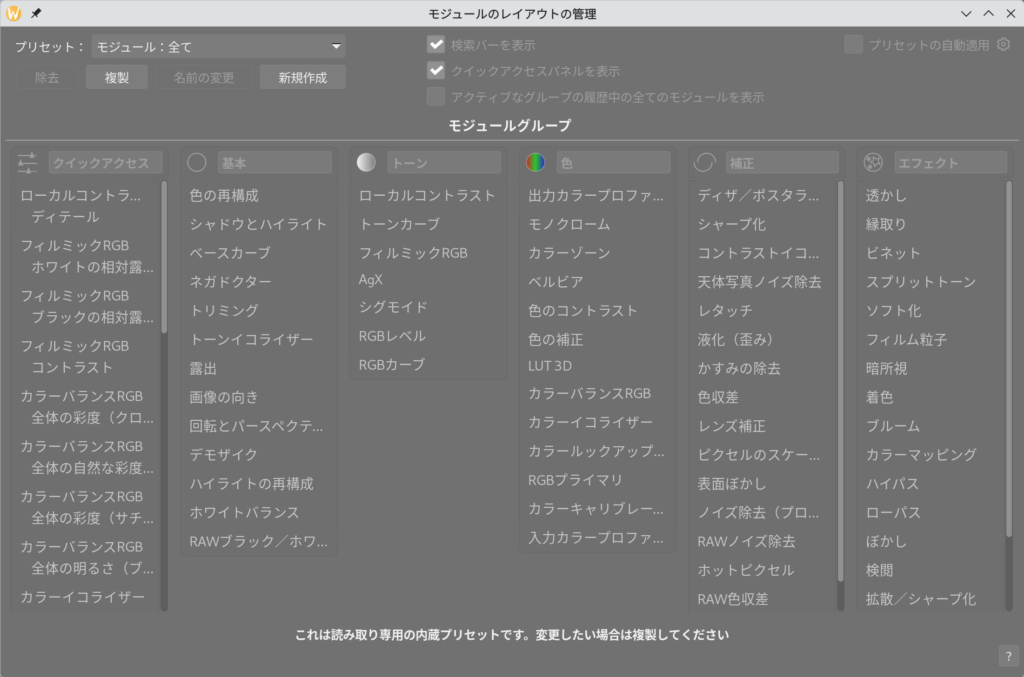
Task: Click the quick access sliders icon
Action: (27, 163)
